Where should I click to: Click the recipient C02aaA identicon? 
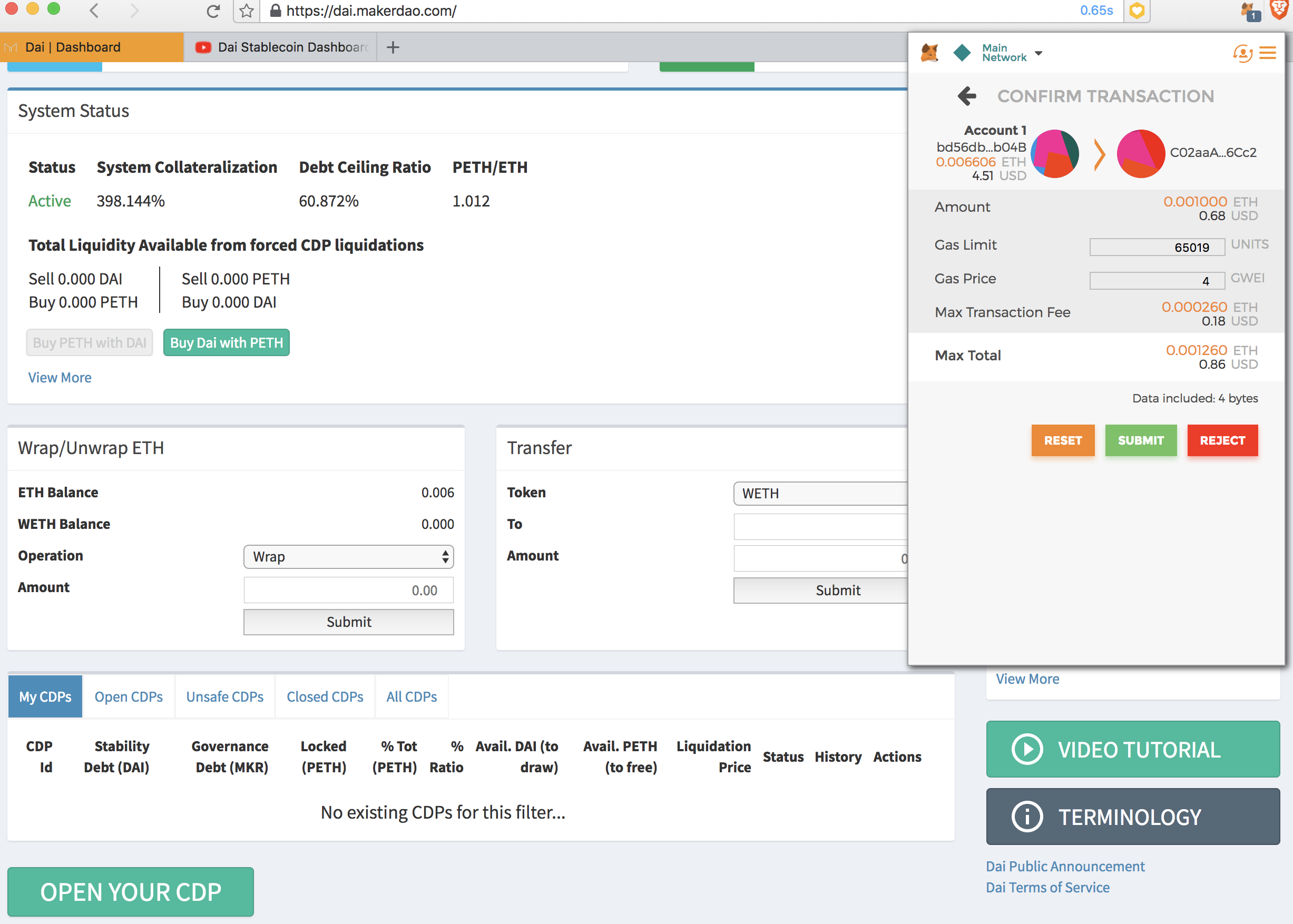point(1141,154)
